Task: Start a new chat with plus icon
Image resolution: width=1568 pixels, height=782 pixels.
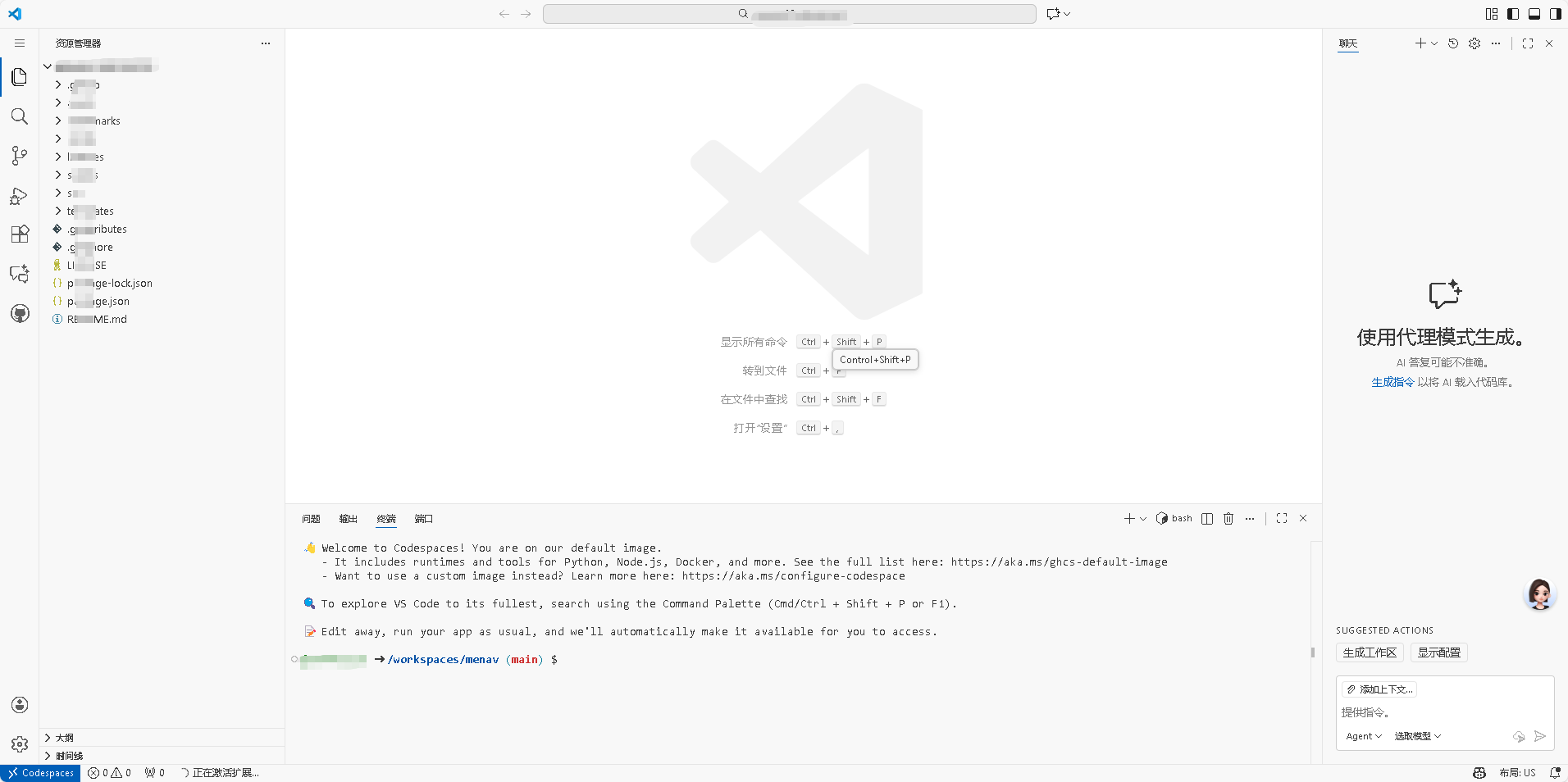Action: (x=1420, y=43)
